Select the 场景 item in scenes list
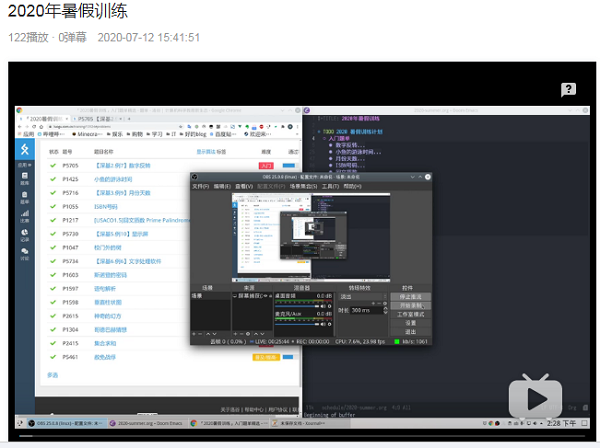 pyautogui.click(x=210, y=296)
